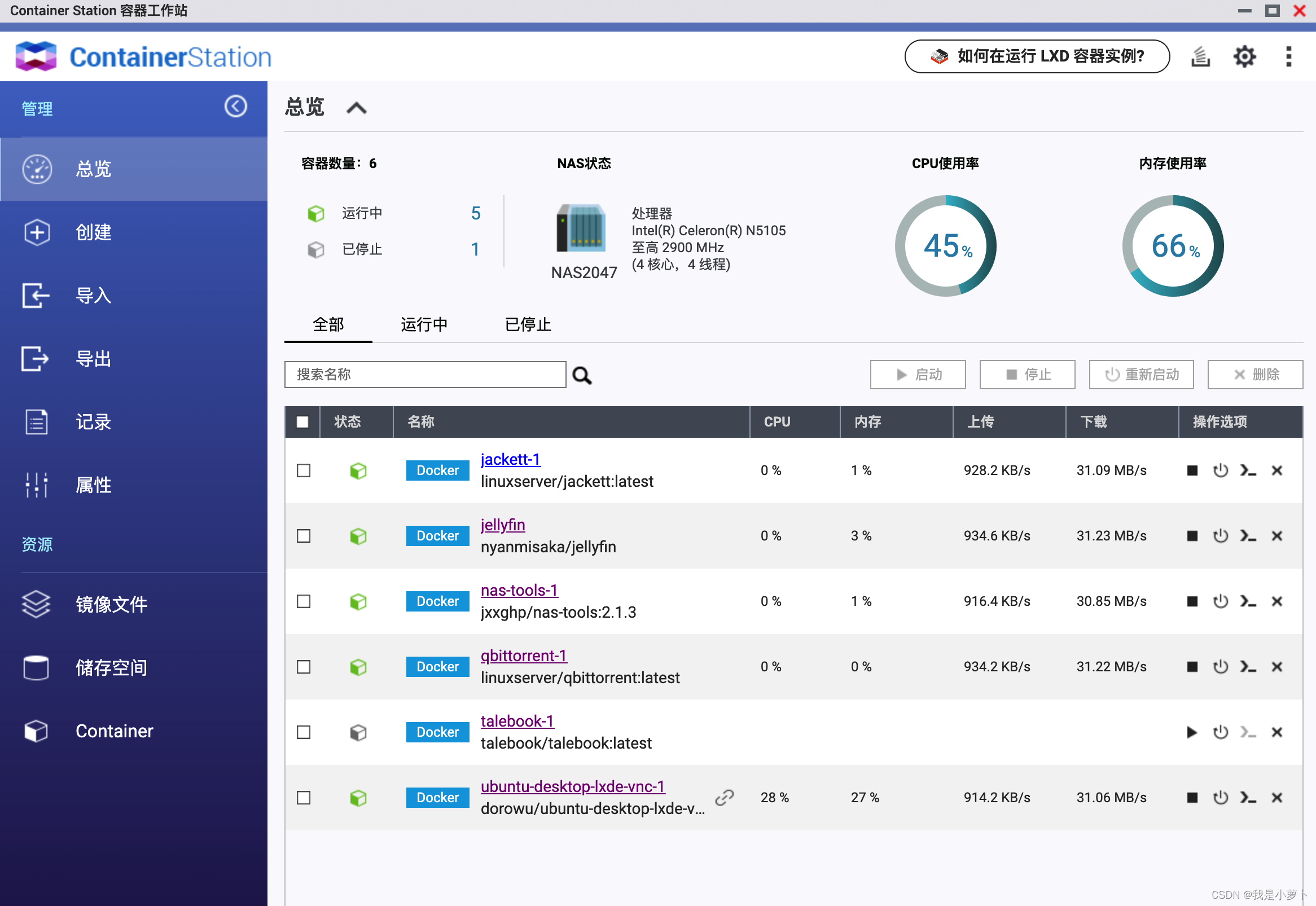Open the ubuntu-desktop-lxde-vnc-1 container link
The image size is (1316, 906).
pos(573,786)
